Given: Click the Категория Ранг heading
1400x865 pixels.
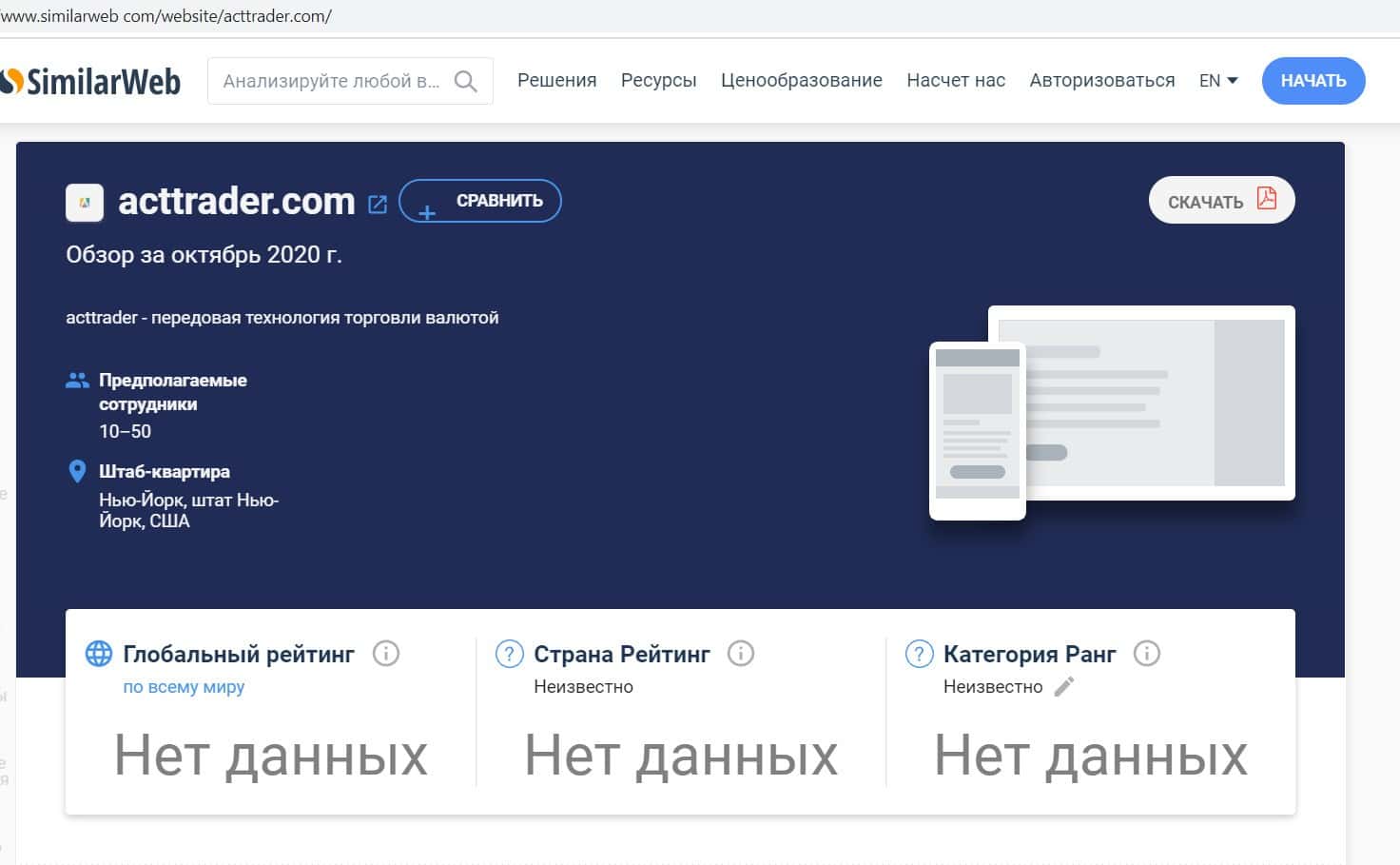Looking at the screenshot, I should (1030, 655).
